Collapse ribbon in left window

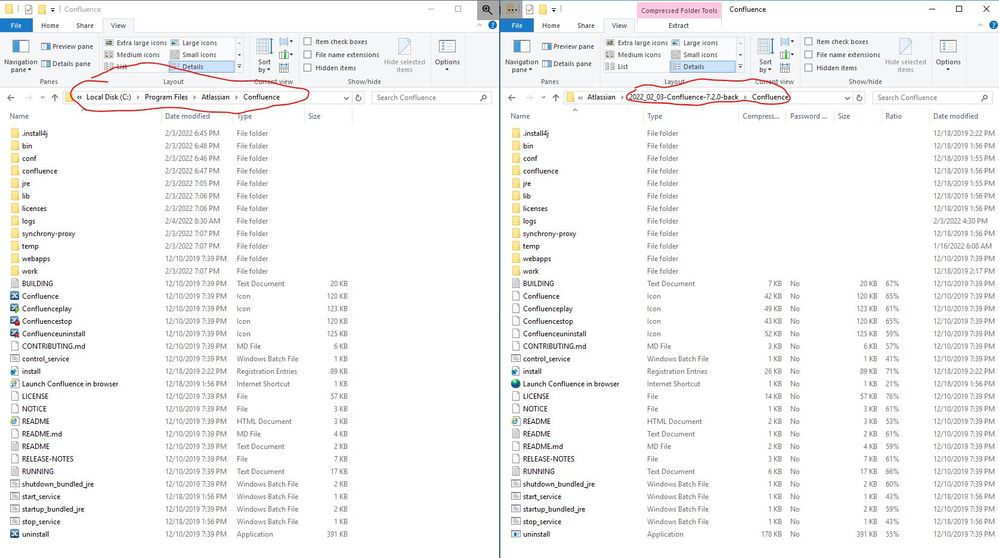[480, 25]
